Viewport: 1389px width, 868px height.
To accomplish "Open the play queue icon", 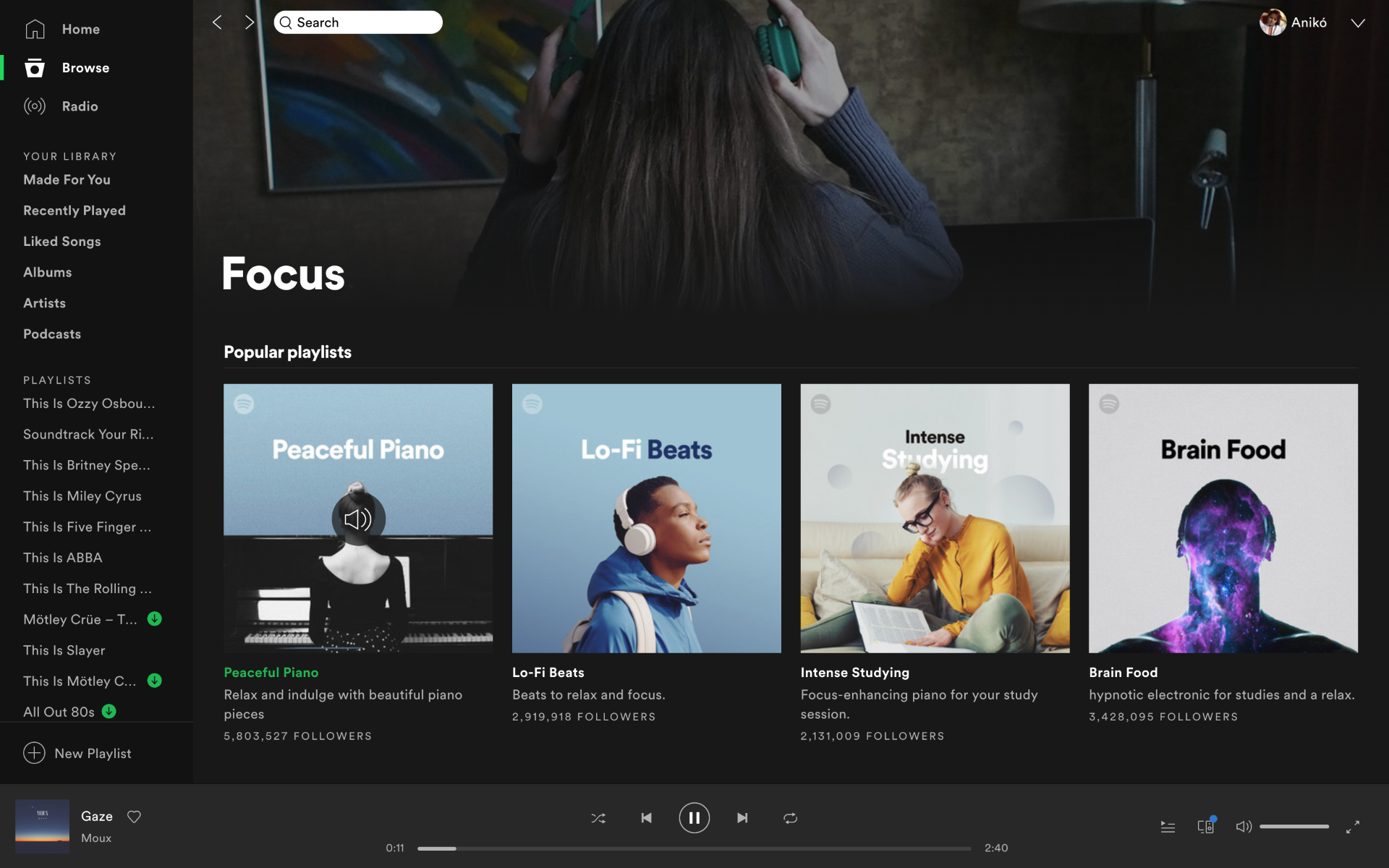I will pyautogui.click(x=1168, y=827).
